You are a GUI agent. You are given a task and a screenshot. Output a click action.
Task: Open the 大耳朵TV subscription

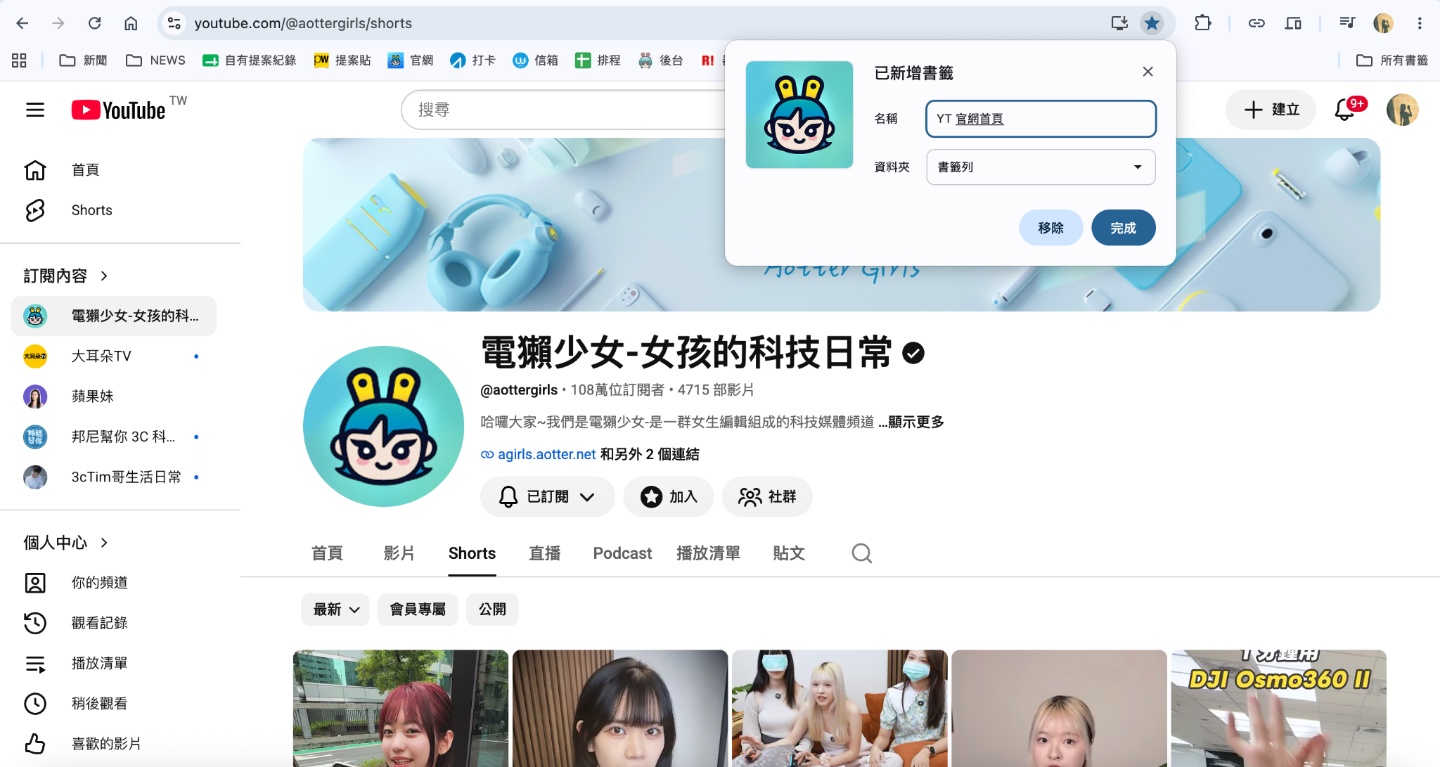tap(114, 356)
